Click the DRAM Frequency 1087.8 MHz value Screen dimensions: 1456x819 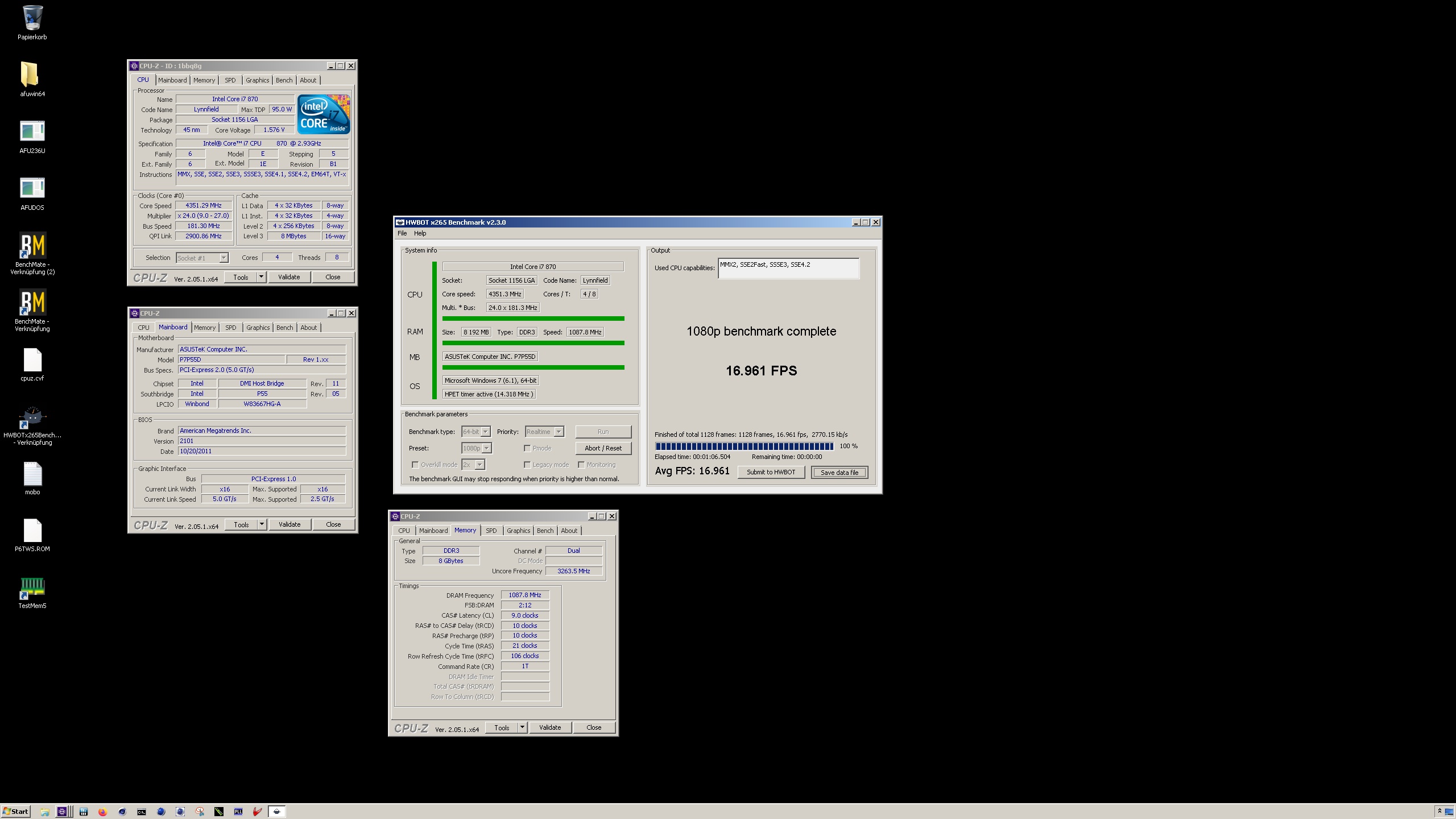(525, 595)
